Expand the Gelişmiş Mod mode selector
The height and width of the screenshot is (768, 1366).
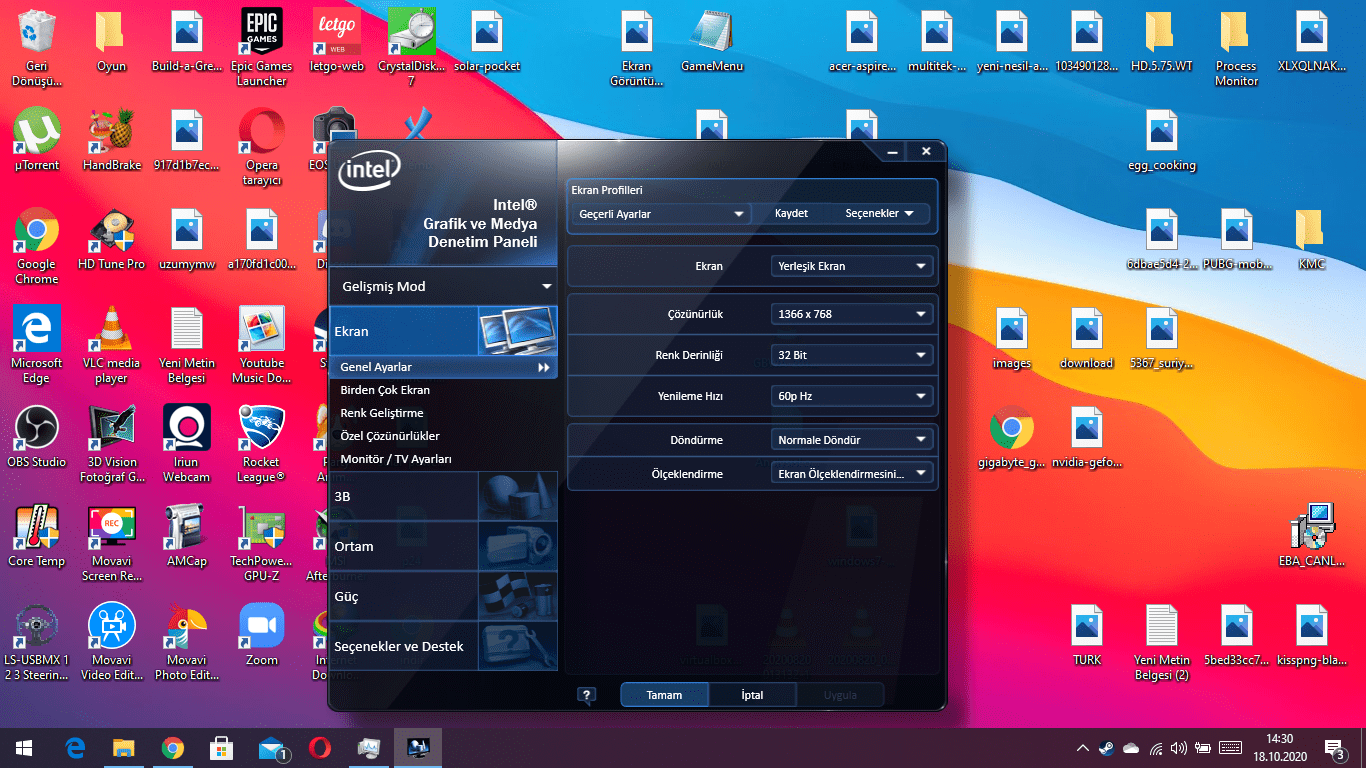pos(443,286)
